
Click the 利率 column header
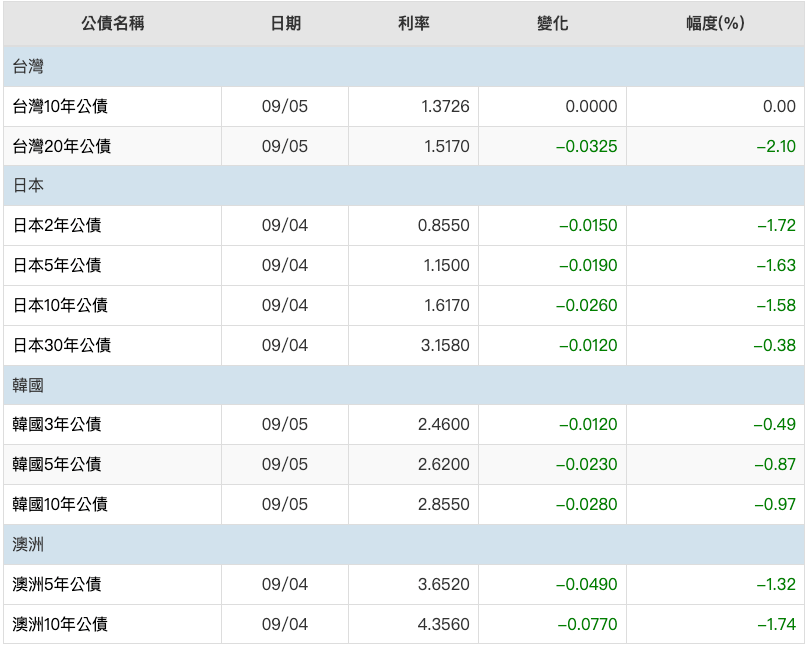click(413, 23)
